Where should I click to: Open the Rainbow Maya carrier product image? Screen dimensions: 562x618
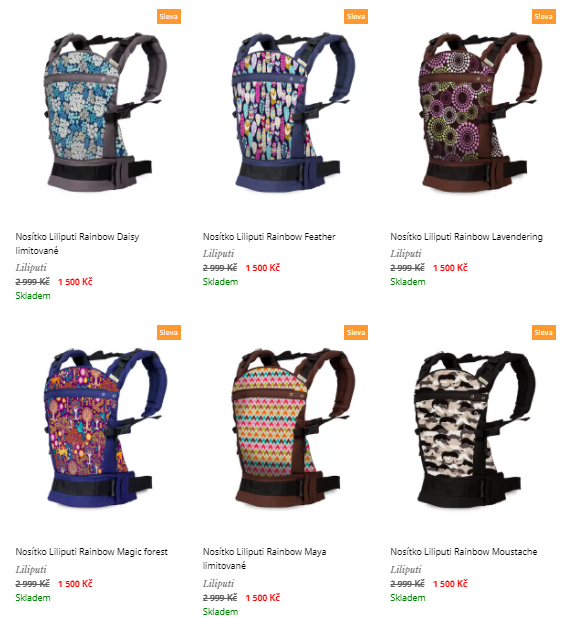coord(292,428)
